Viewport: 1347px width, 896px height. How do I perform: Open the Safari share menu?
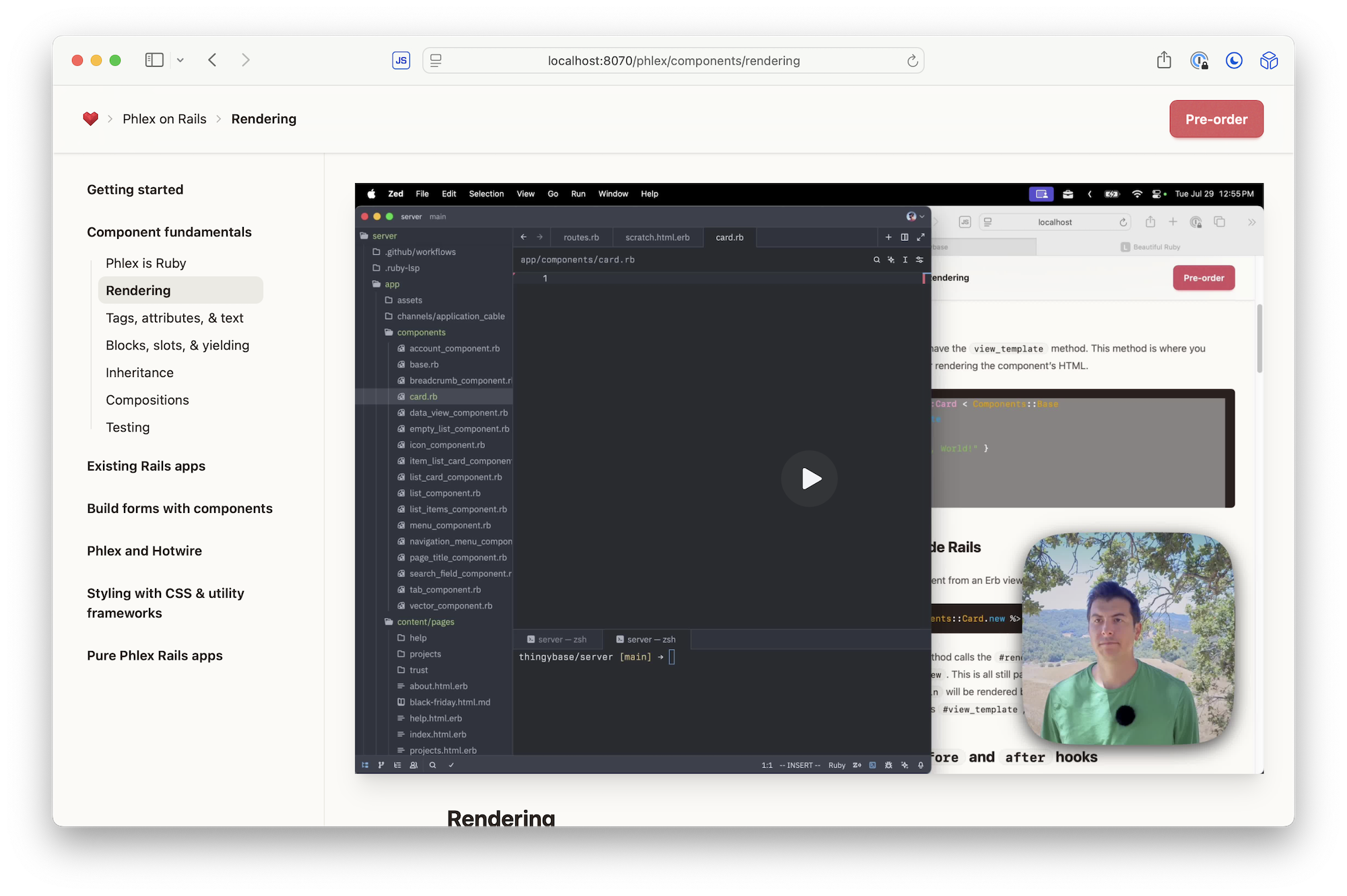tap(1164, 60)
